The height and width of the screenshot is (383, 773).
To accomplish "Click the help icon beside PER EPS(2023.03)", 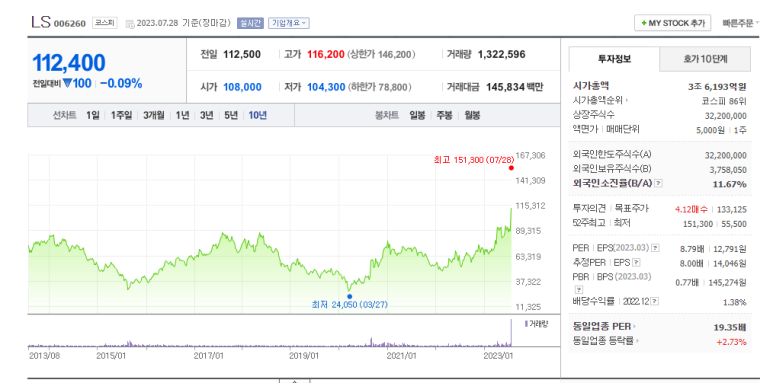I will coord(655,248).
